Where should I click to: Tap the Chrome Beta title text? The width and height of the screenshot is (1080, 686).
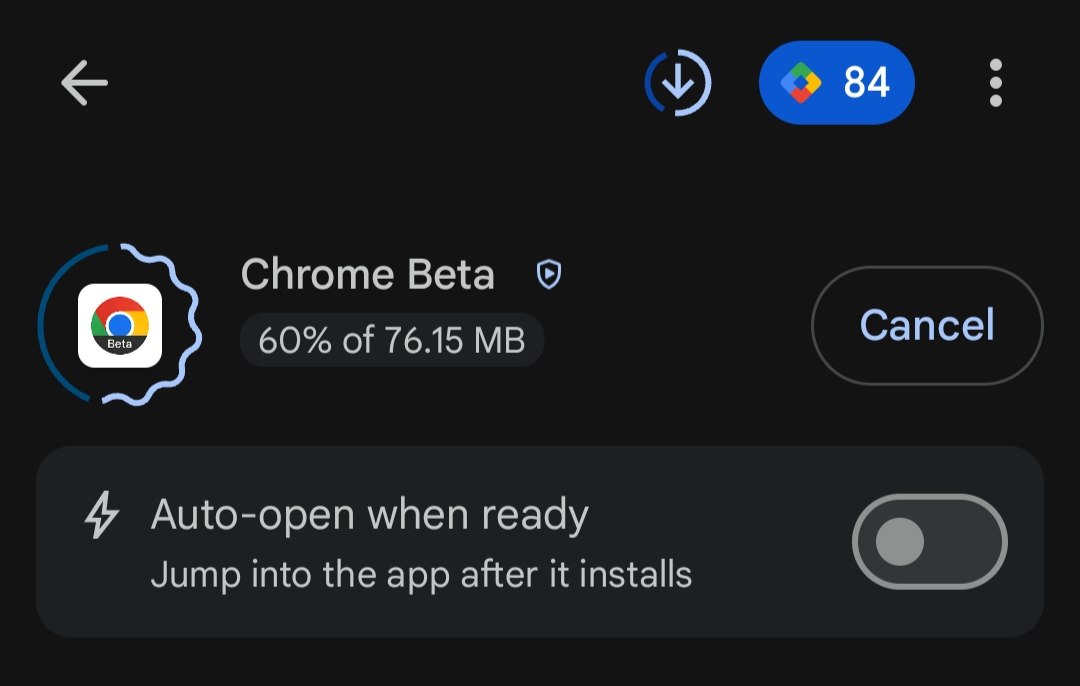coord(368,275)
